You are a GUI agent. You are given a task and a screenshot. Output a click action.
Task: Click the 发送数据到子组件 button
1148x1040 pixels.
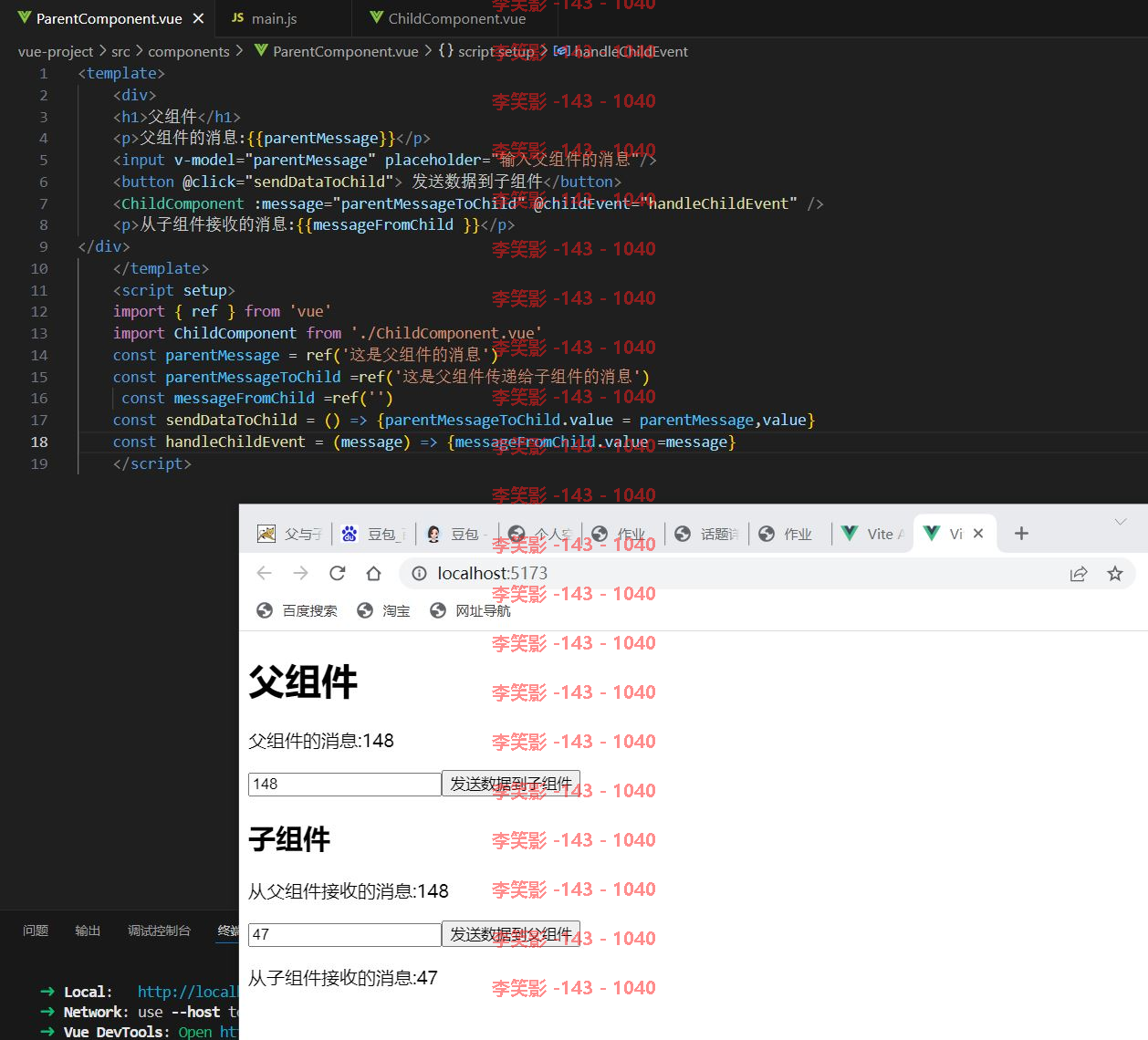(x=511, y=784)
